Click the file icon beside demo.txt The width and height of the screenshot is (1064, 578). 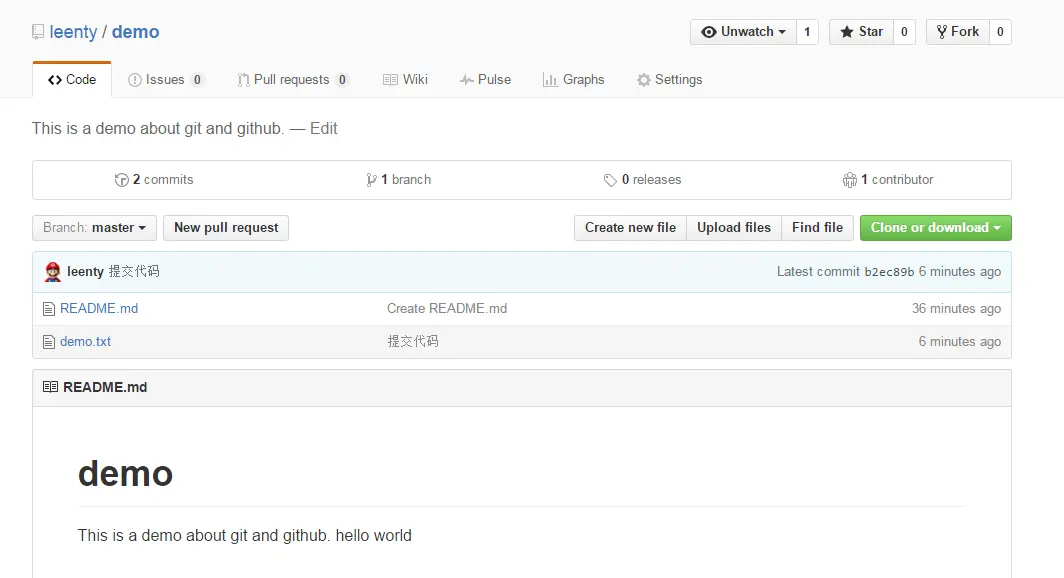tap(49, 342)
